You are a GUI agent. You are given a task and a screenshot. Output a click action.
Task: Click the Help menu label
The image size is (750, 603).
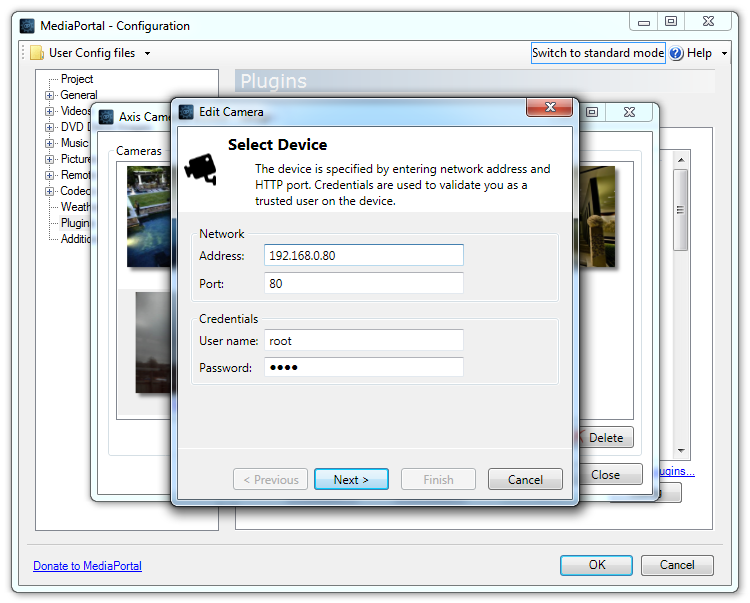tap(699, 53)
